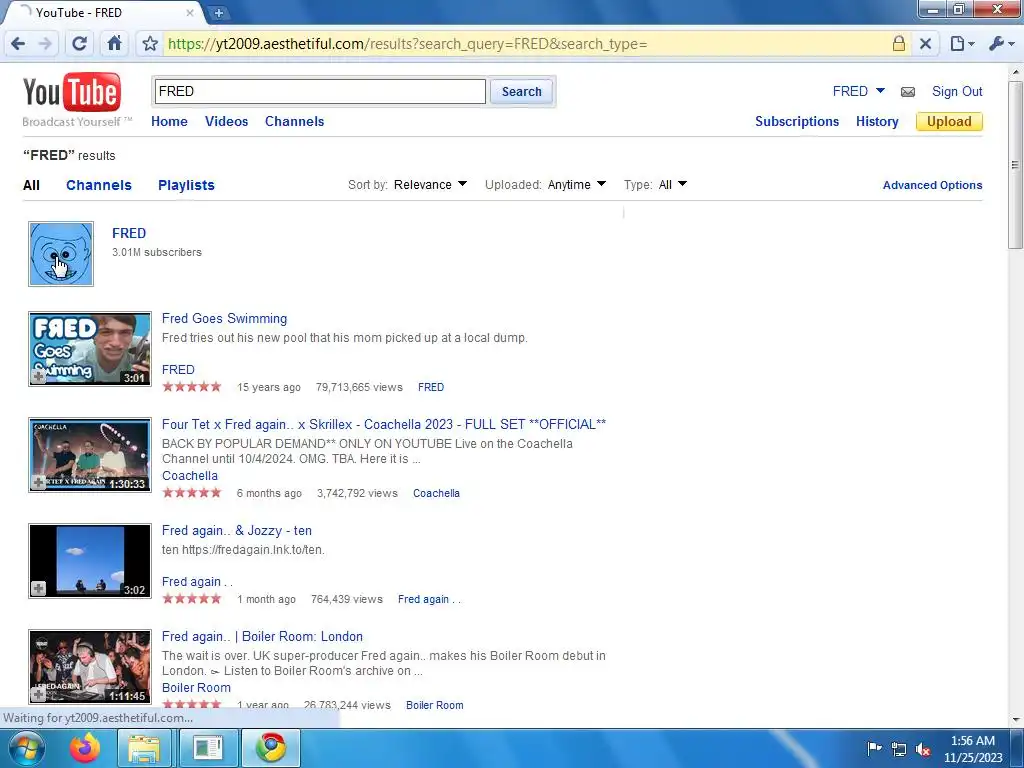Open Advanced Options link

(x=932, y=185)
